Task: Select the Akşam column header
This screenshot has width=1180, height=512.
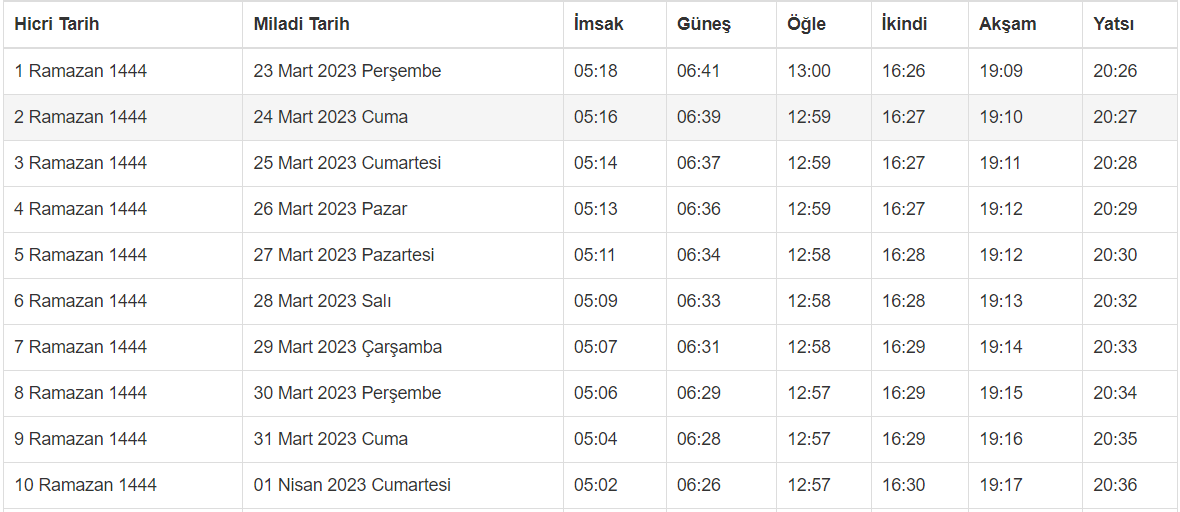Action: click(x=1007, y=24)
